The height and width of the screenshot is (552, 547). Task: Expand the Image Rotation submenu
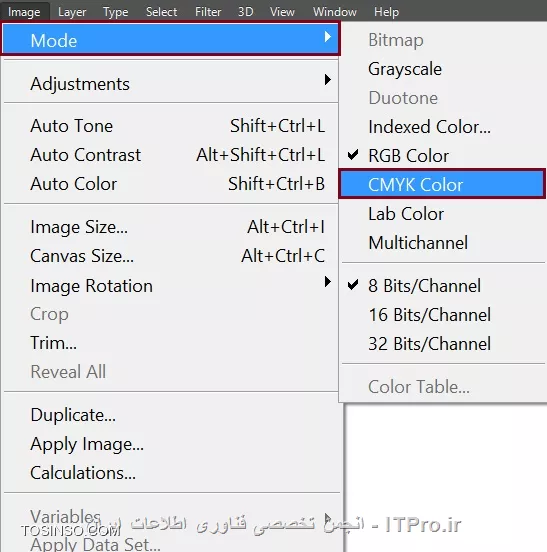pyautogui.click(x=170, y=285)
